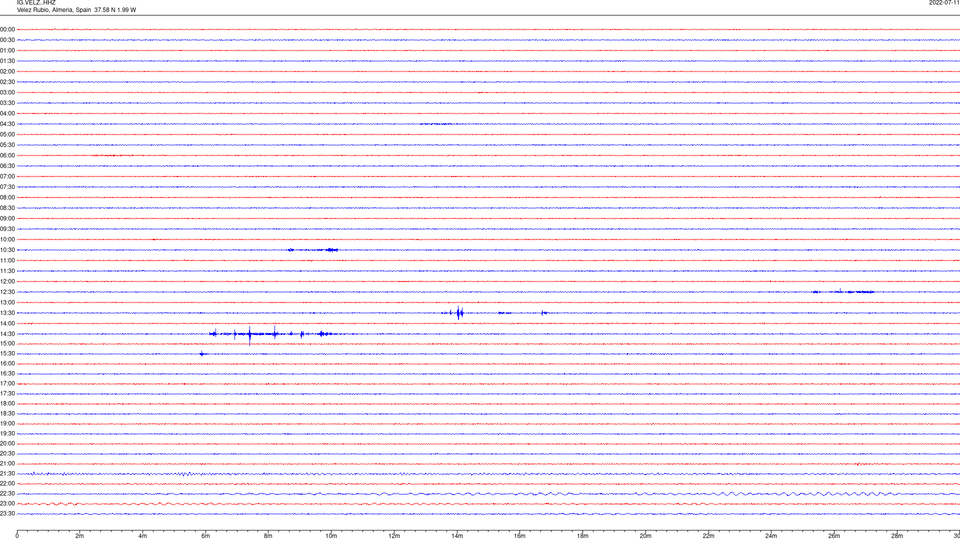This screenshot has height=540, width=960.
Task: Select the 04:30 time row label
Action: [7, 124]
